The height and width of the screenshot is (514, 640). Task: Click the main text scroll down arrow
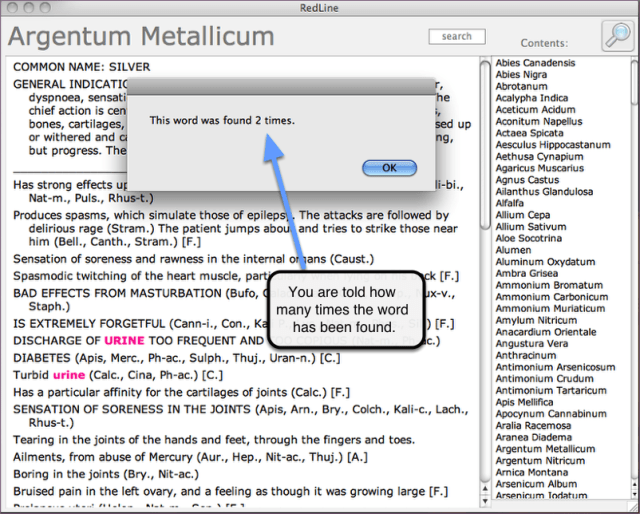(x=485, y=500)
